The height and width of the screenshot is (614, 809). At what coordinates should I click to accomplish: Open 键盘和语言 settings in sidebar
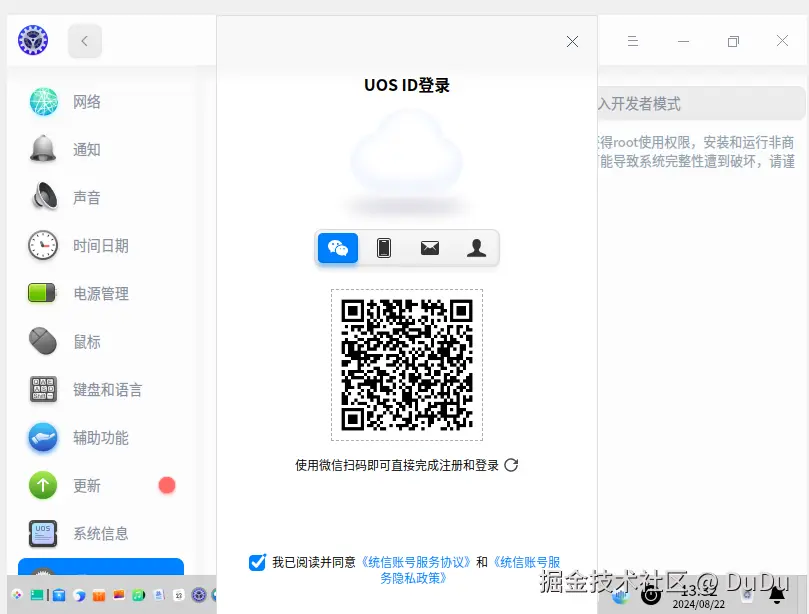[103, 390]
